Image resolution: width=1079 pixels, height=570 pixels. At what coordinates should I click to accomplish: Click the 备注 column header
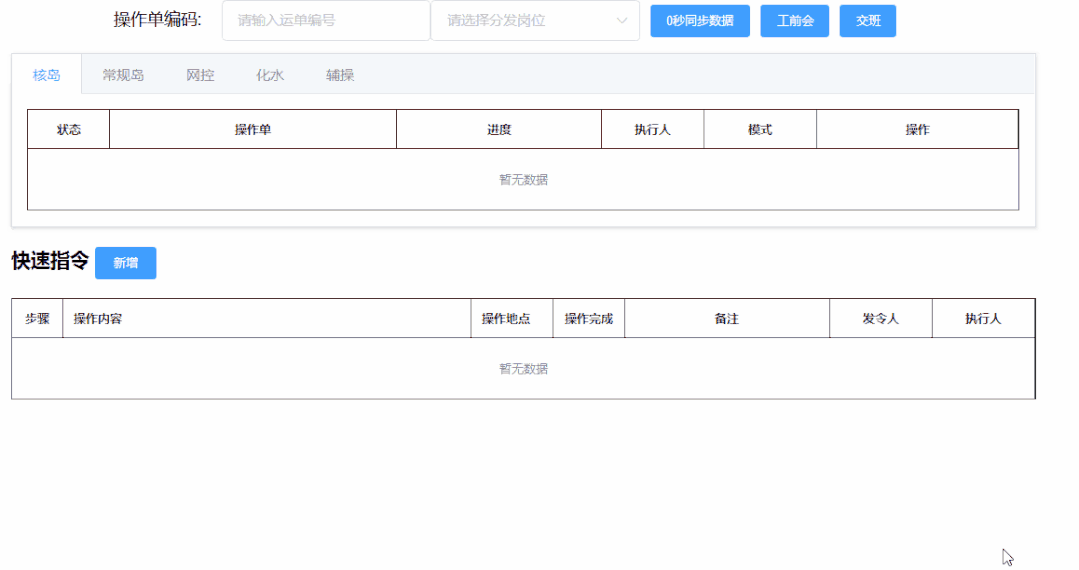(x=726, y=319)
